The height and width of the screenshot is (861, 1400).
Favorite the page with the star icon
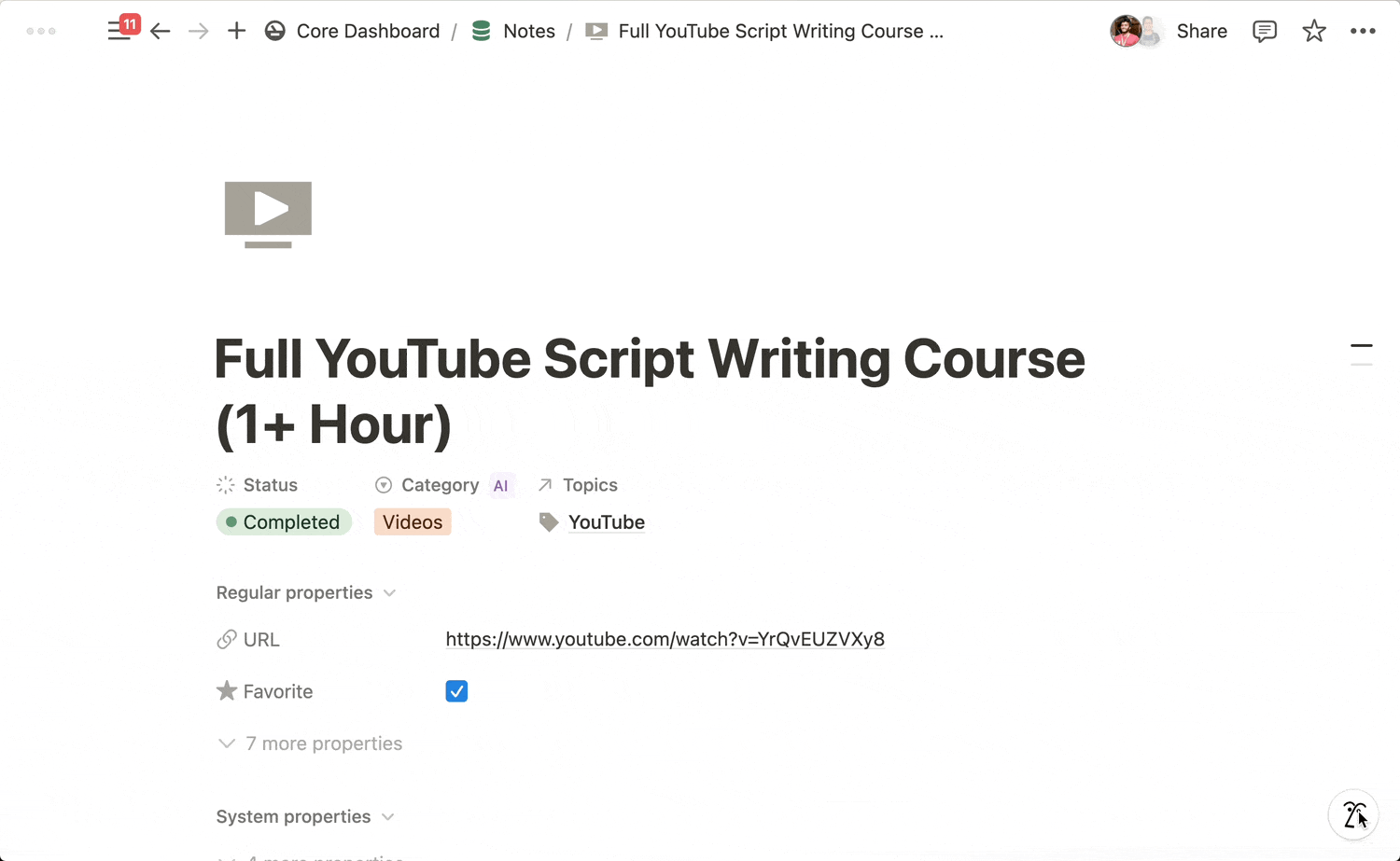coord(1314,31)
